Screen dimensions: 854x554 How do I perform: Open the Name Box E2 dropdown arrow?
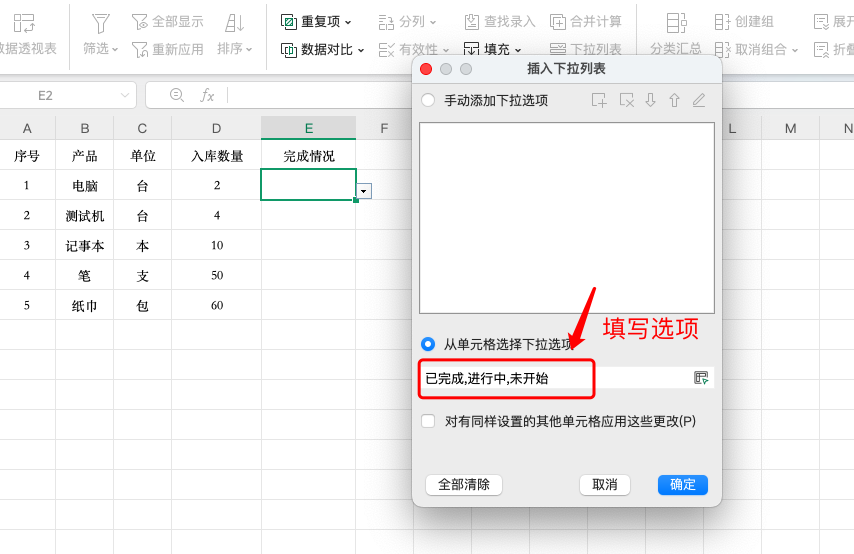point(125,96)
